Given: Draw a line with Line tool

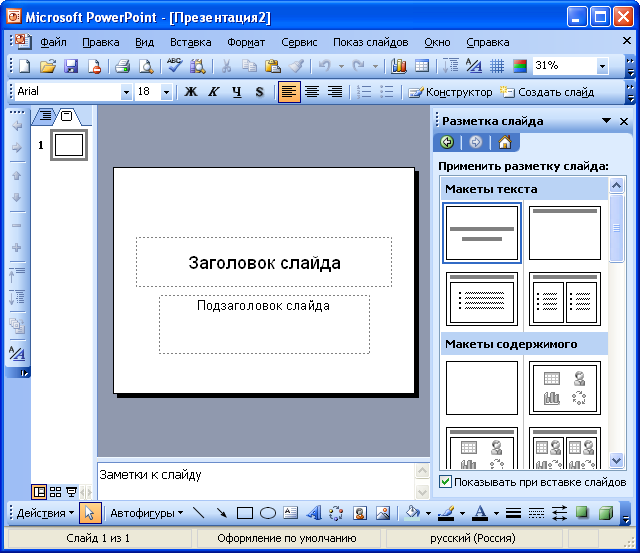Looking at the screenshot, I should click(x=198, y=513).
